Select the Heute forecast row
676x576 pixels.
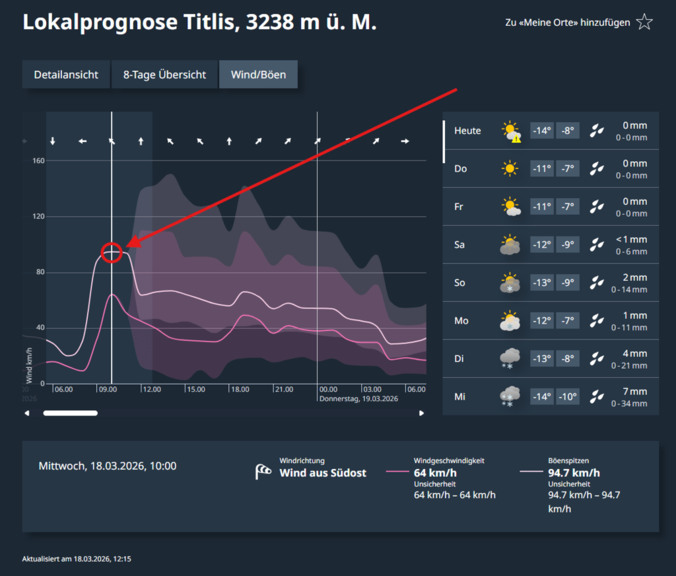pos(550,131)
